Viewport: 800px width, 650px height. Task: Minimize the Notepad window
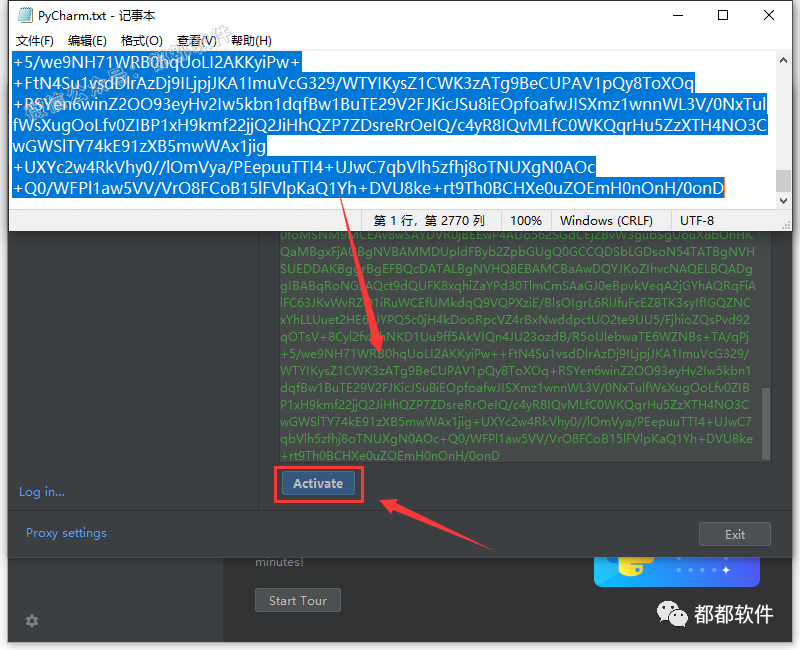(678, 15)
